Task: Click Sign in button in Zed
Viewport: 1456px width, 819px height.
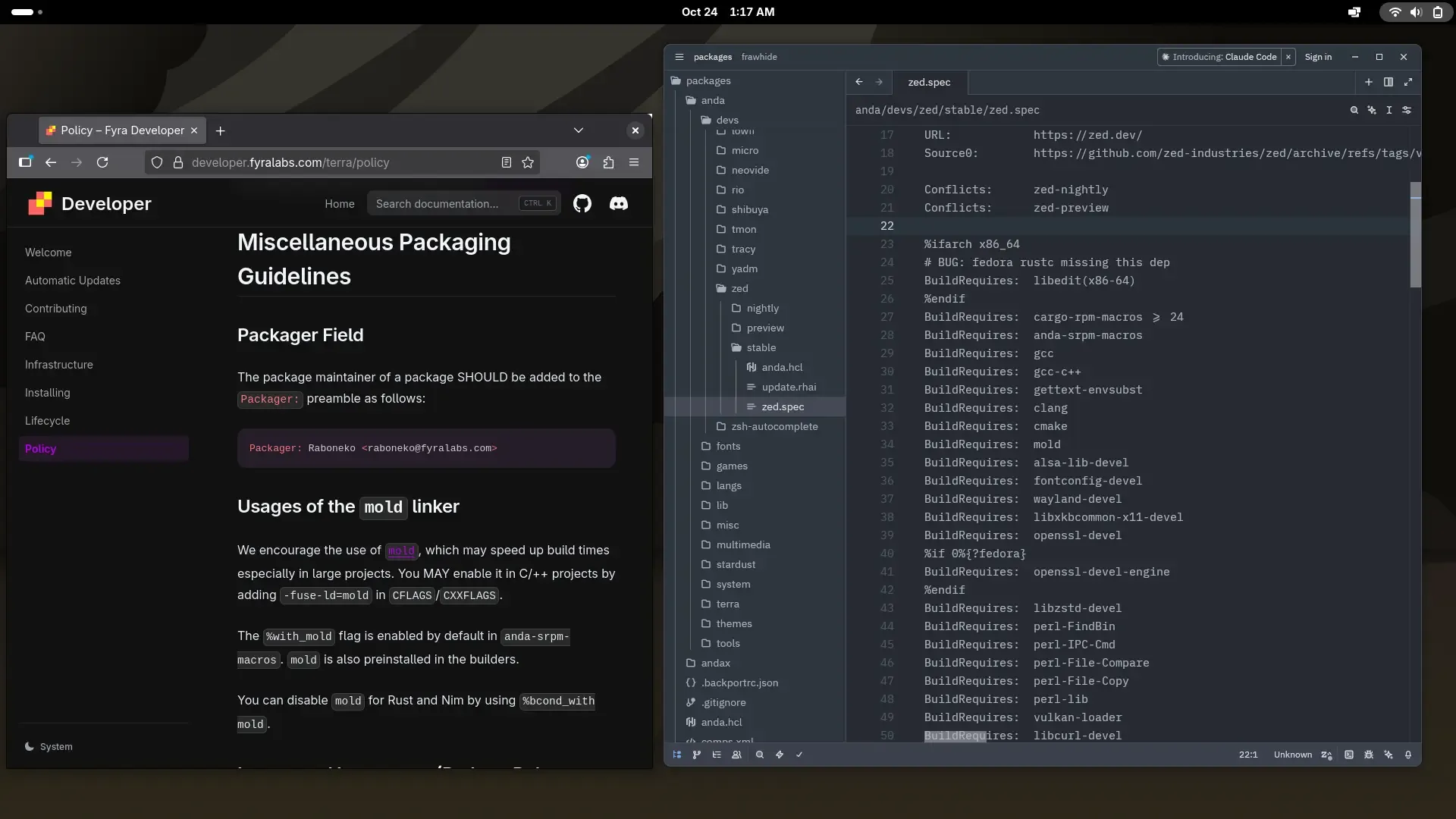Action: coord(1318,57)
